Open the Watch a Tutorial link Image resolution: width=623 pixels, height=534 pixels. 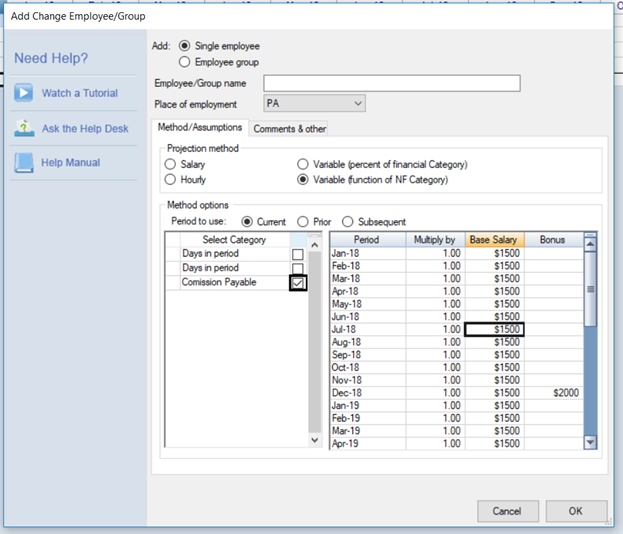point(80,93)
